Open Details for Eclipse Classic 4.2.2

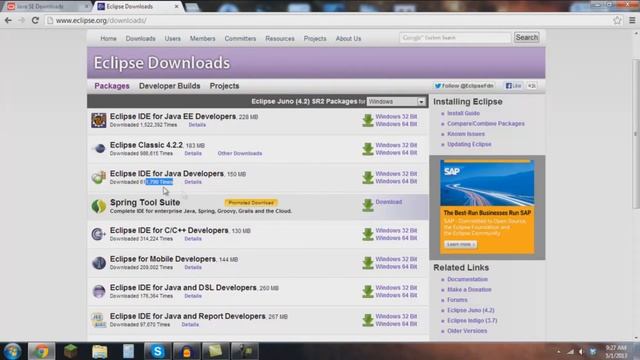pos(193,153)
